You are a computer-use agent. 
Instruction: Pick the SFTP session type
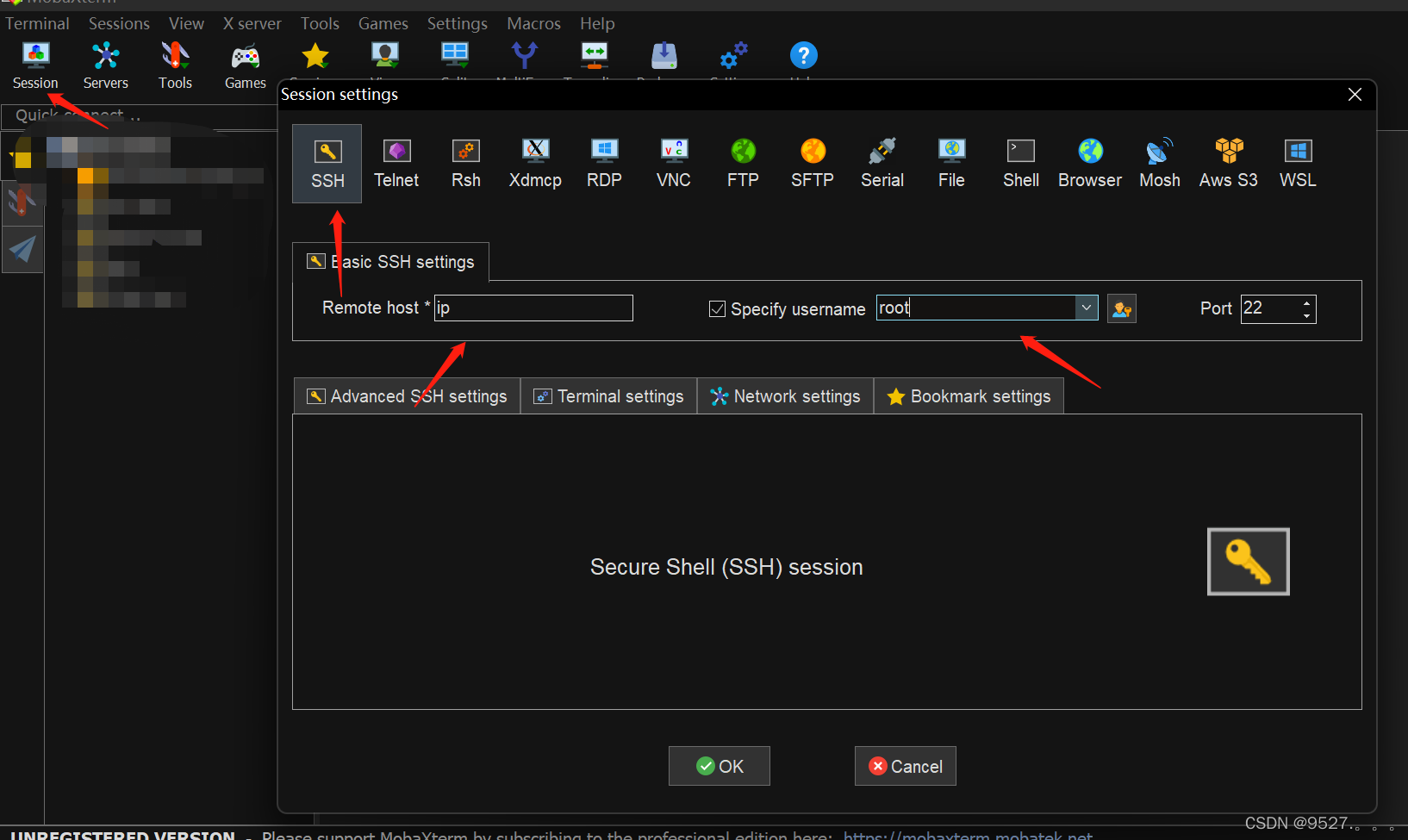pyautogui.click(x=813, y=164)
